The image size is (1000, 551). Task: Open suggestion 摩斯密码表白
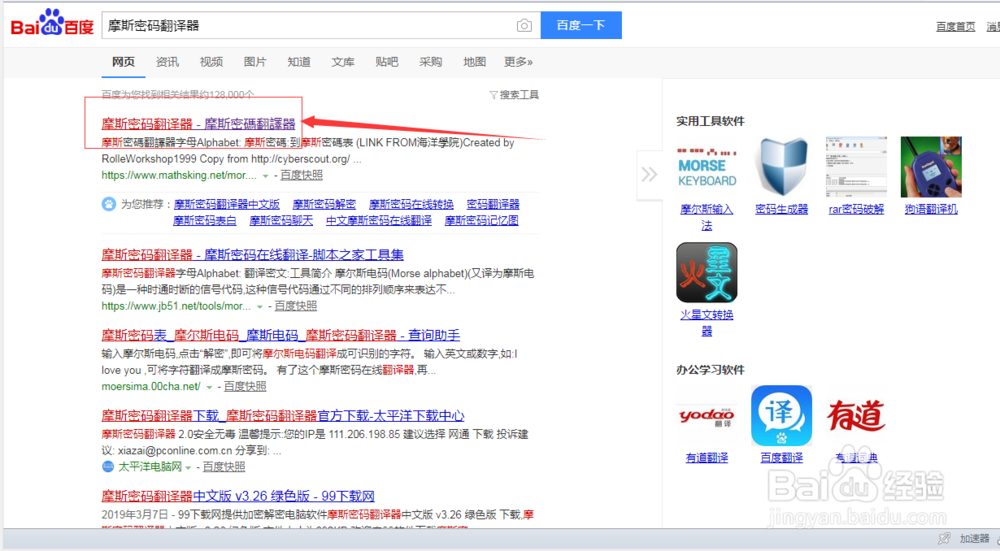coord(205,221)
